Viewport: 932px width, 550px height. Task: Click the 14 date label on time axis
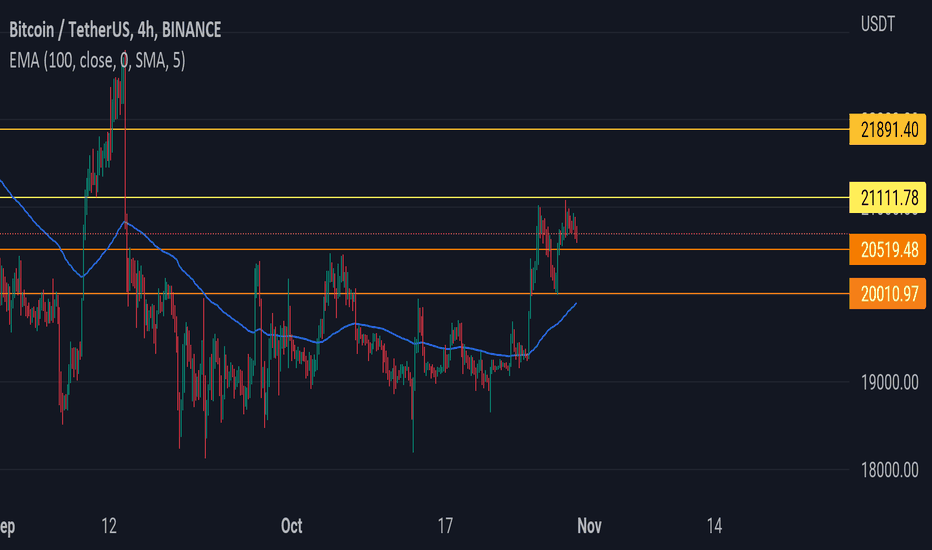(x=714, y=526)
